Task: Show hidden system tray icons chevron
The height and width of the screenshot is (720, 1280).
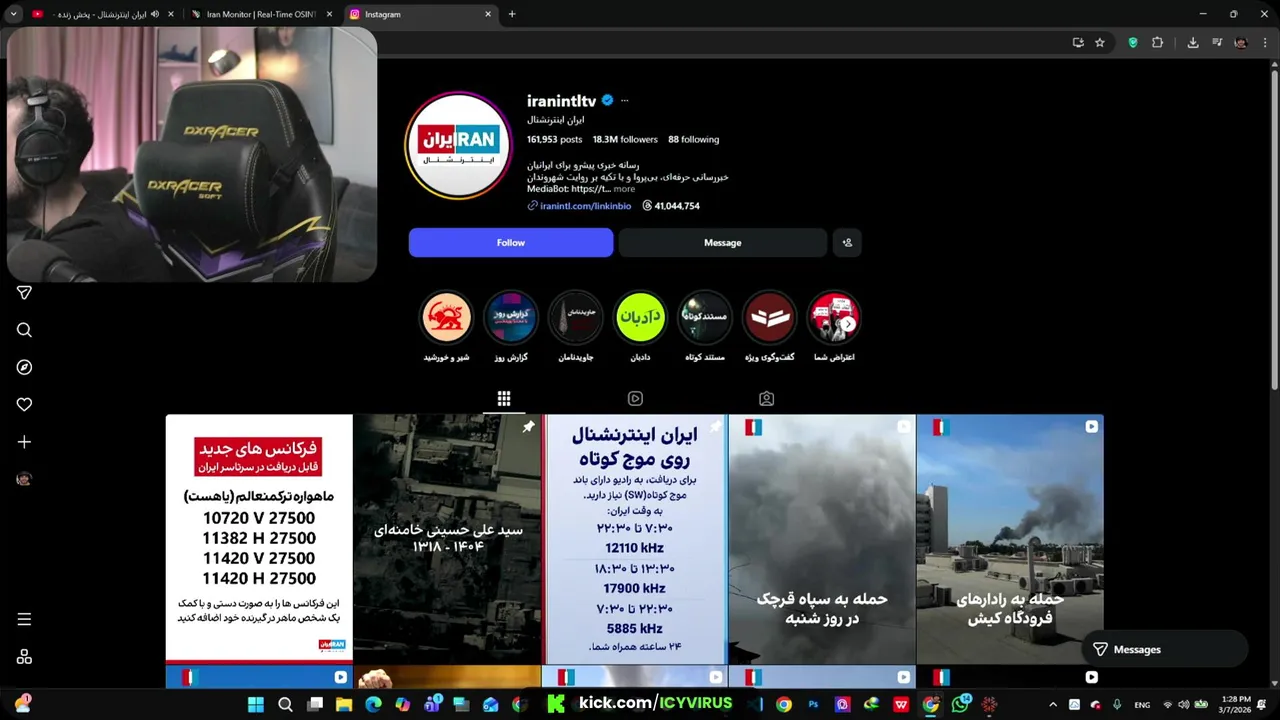Action: [1052, 705]
